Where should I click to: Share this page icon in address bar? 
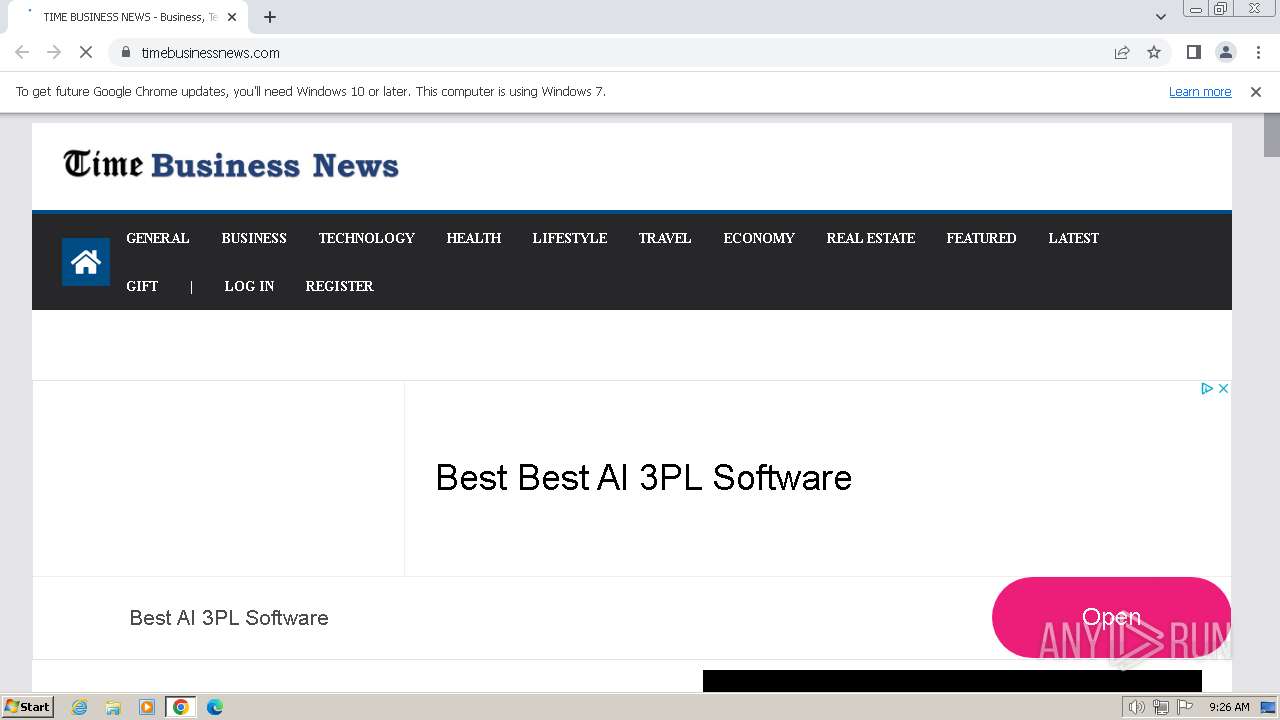pos(1122,52)
